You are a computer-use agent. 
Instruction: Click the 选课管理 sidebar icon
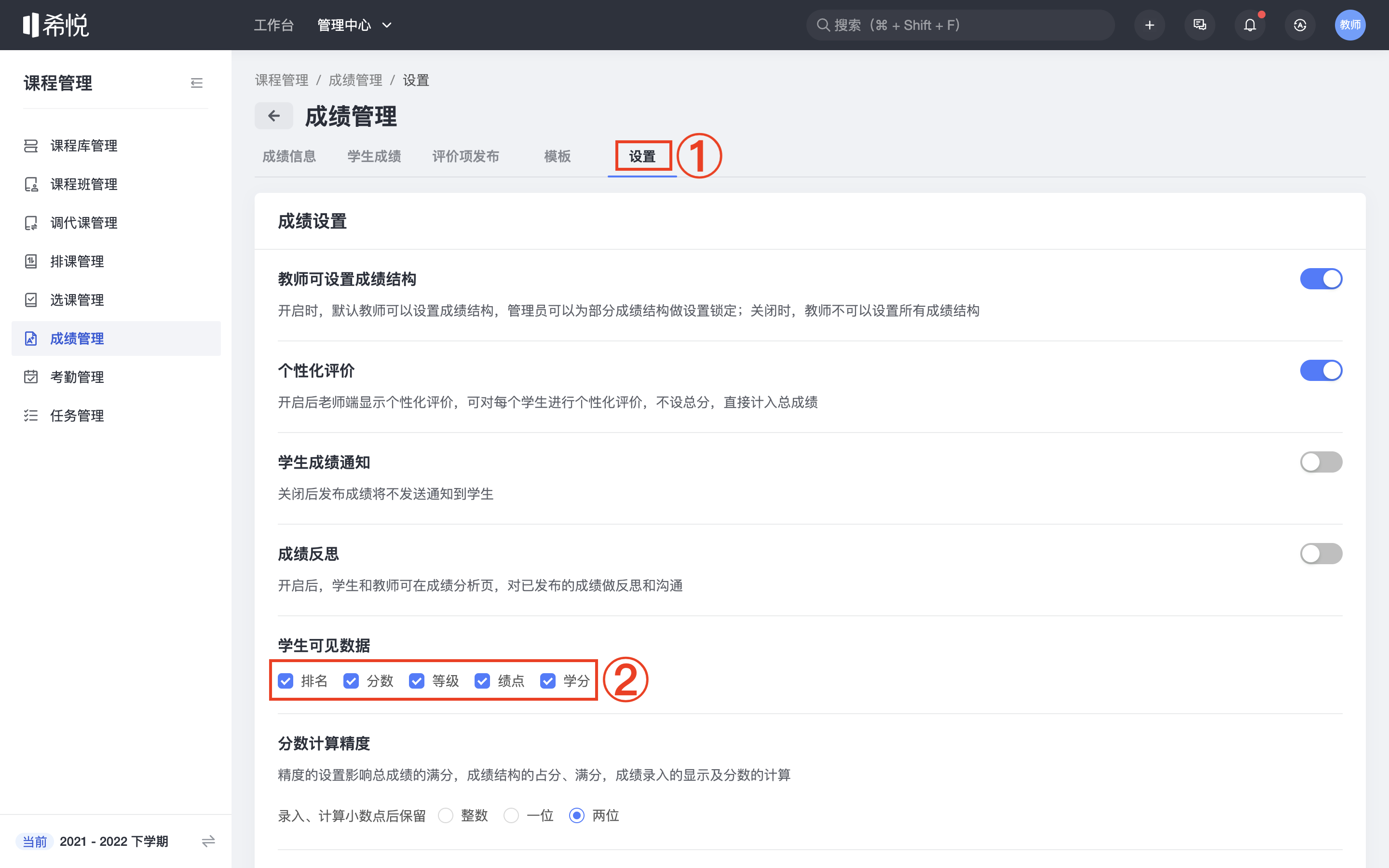[x=31, y=299]
